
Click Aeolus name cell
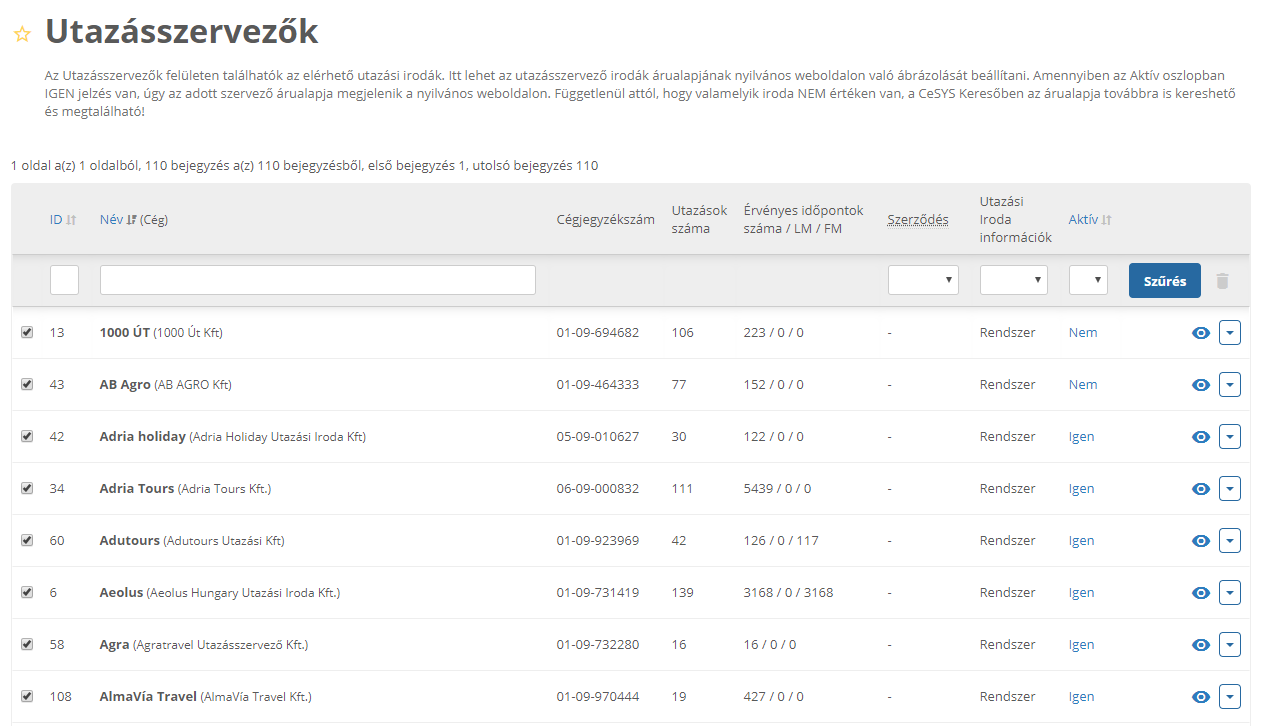coord(220,593)
